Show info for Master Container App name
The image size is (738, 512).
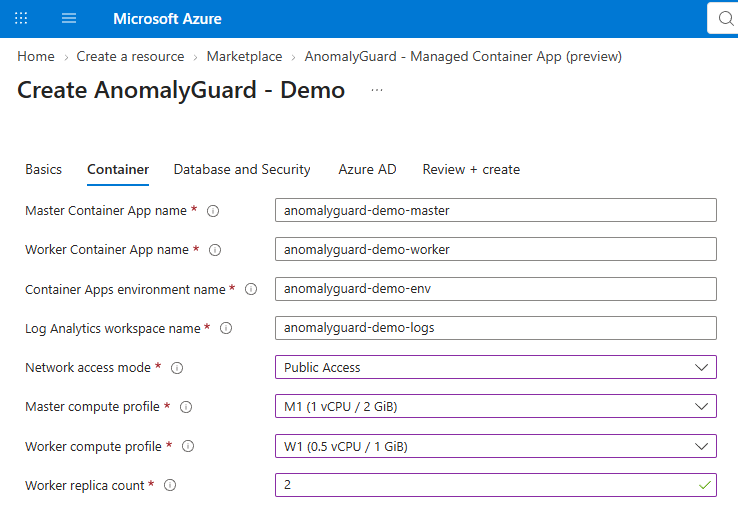pyautogui.click(x=213, y=211)
